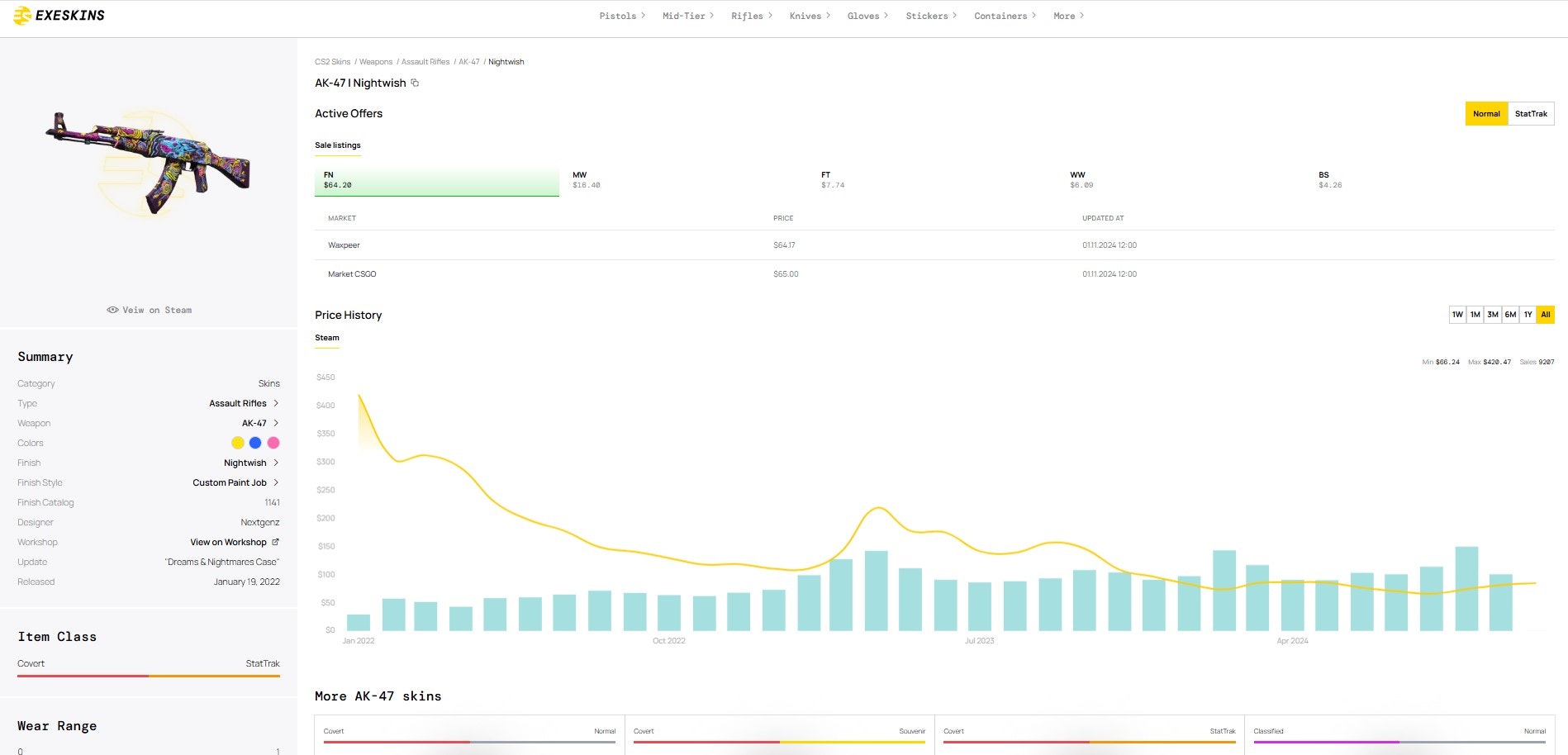The height and width of the screenshot is (755, 1568).
Task: Click the MARKET column header
Action: tap(342, 218)
